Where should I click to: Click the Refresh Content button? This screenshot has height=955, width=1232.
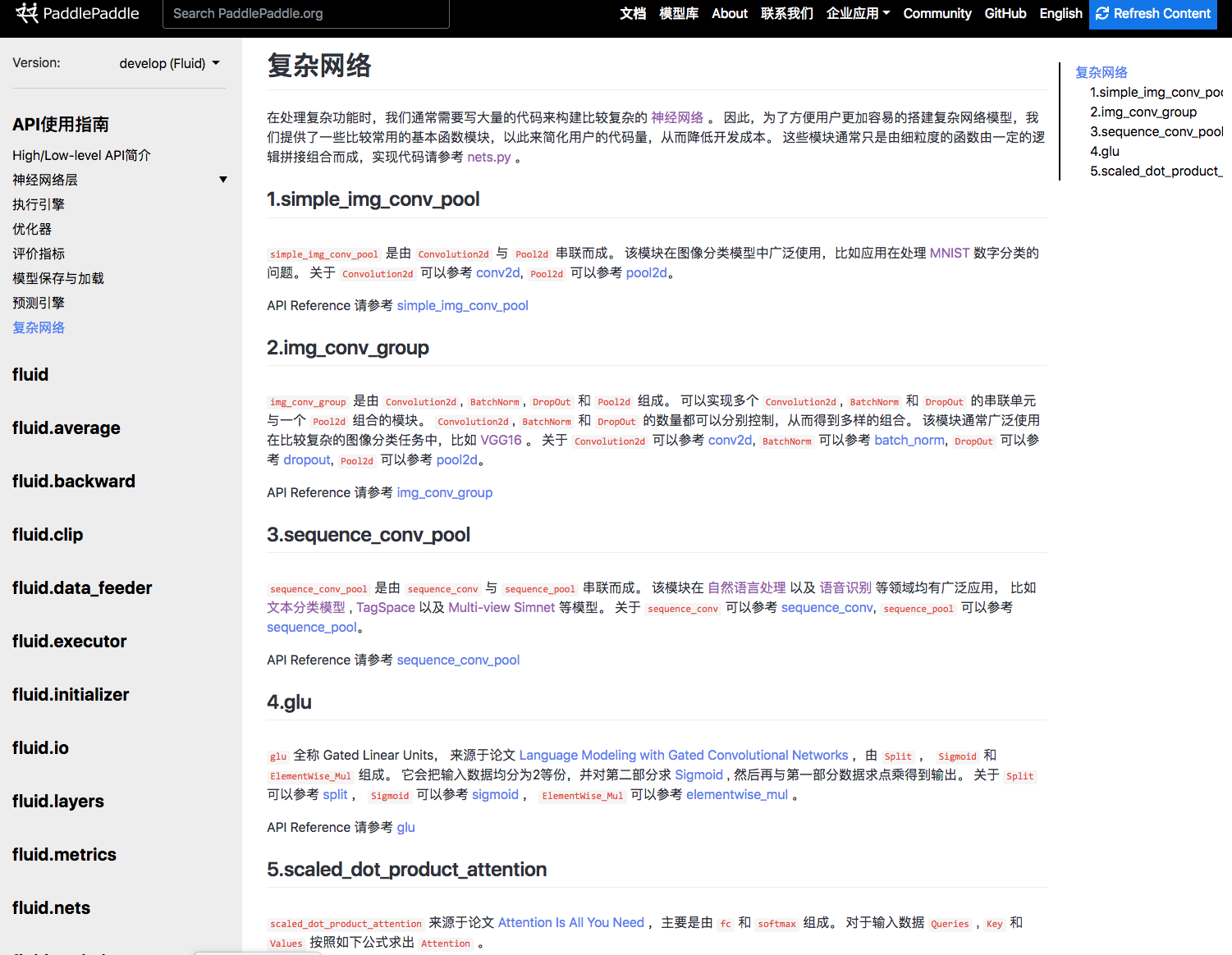(1152, 14)
